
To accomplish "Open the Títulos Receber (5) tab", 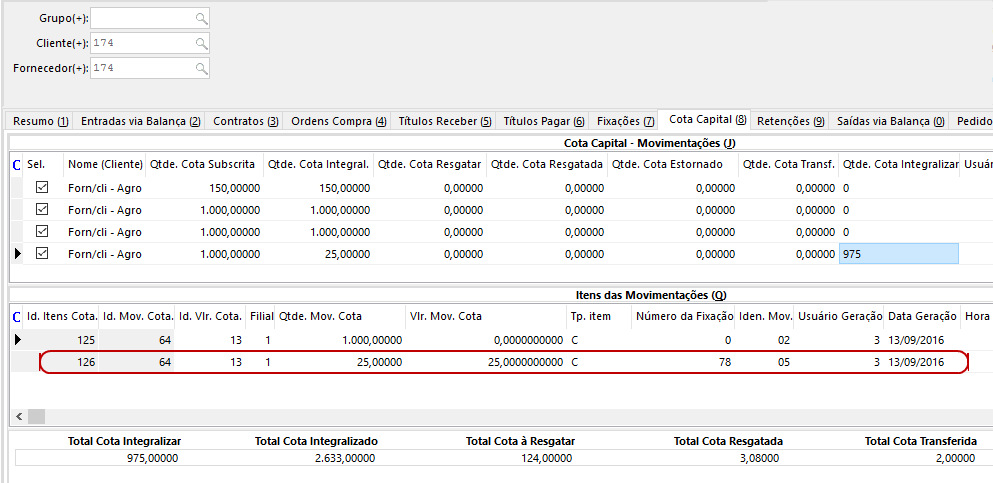I will pyautogui.click(x=444, y=121).
